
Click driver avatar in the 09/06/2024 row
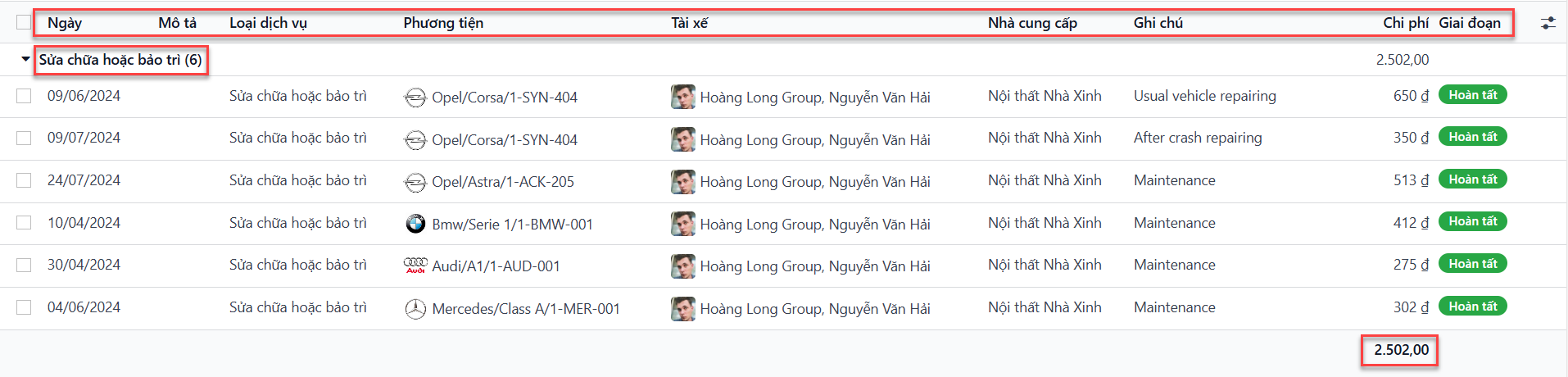coord(682,97)
